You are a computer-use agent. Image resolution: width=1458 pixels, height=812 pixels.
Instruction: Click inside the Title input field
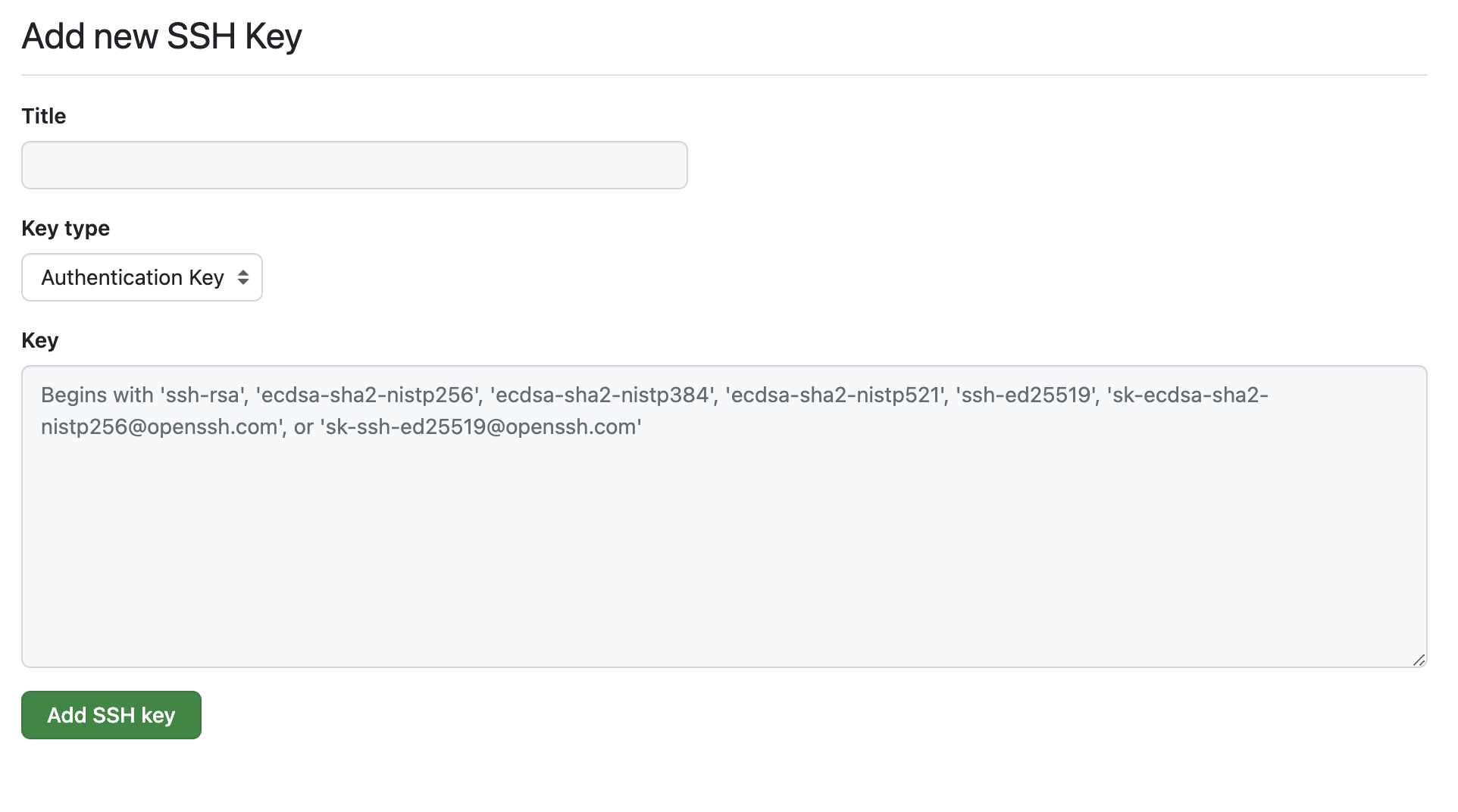click(354, 164)
